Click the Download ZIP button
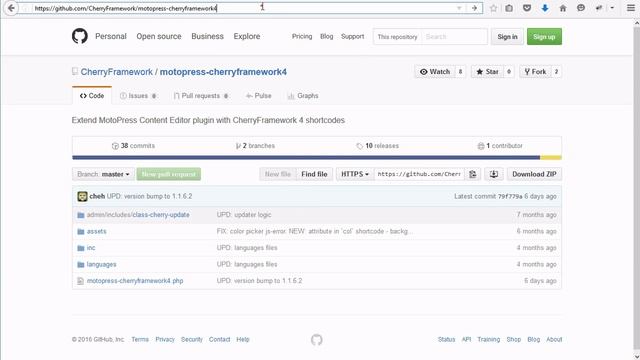Image resolution: width=640 pixels, height=360 pixels. coord(534,174)
